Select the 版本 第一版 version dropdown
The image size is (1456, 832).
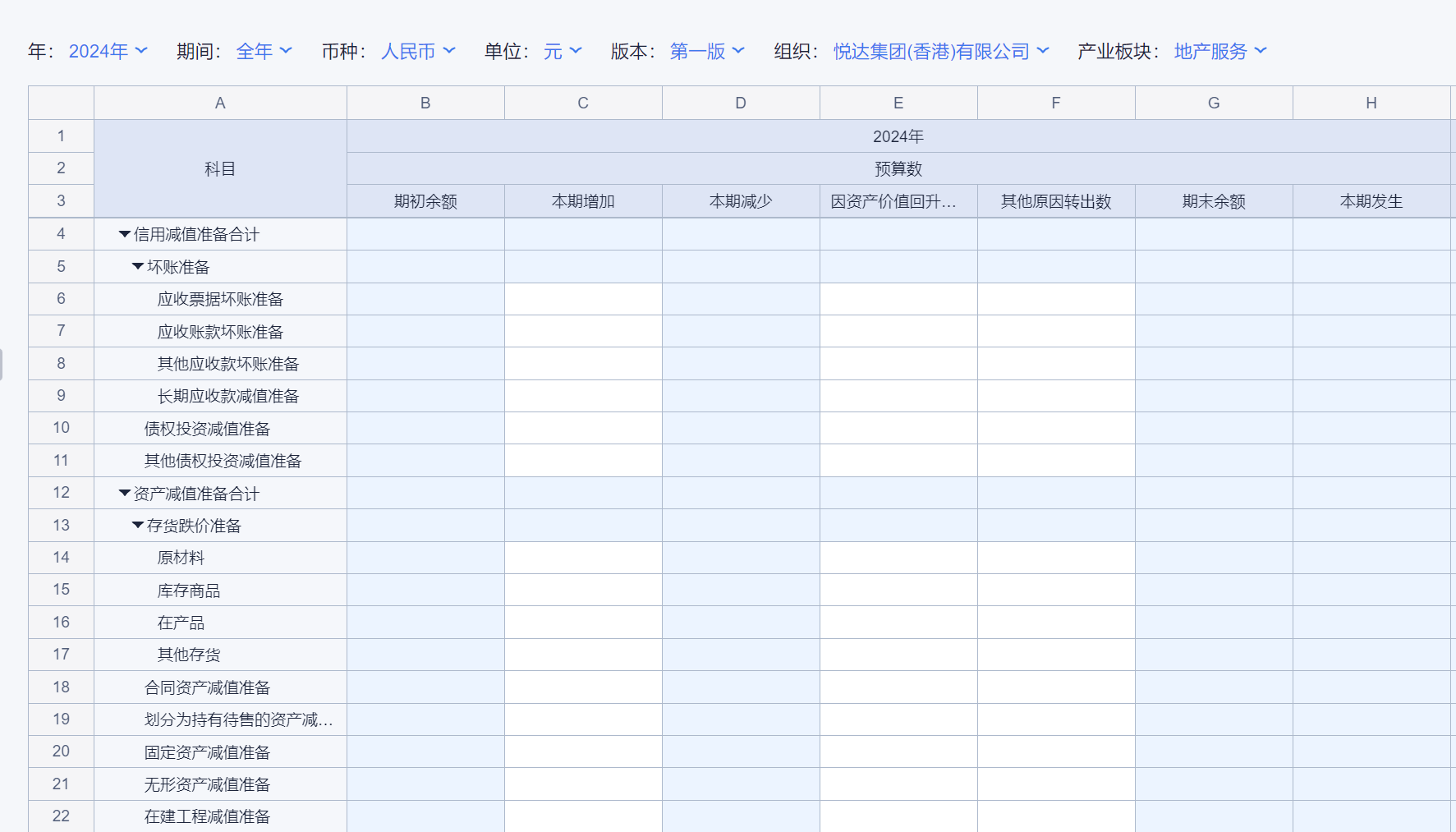coord(706,52)
